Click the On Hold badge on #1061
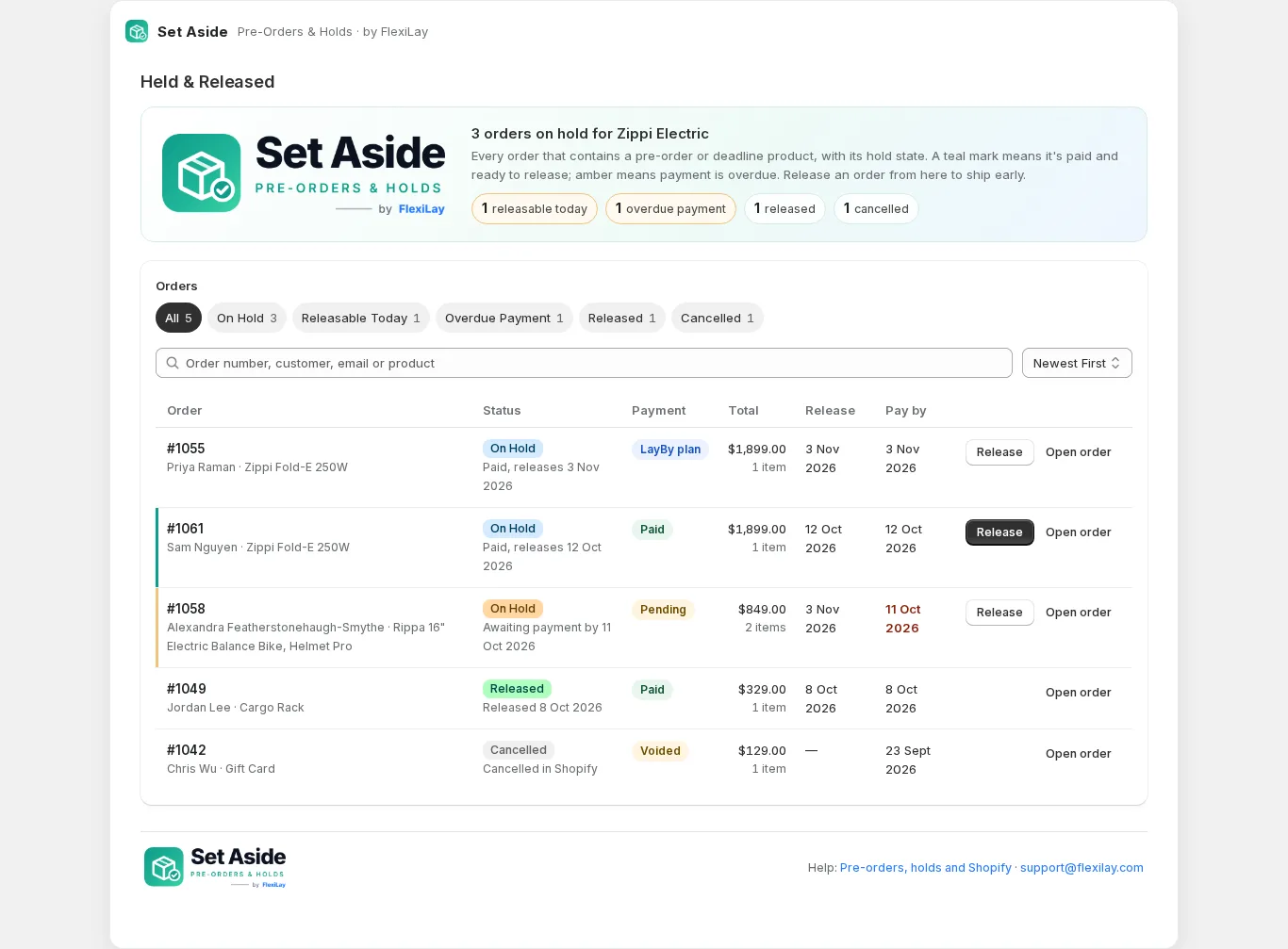The width and height of the screenshot is (1288, 949). click(513, 529)
